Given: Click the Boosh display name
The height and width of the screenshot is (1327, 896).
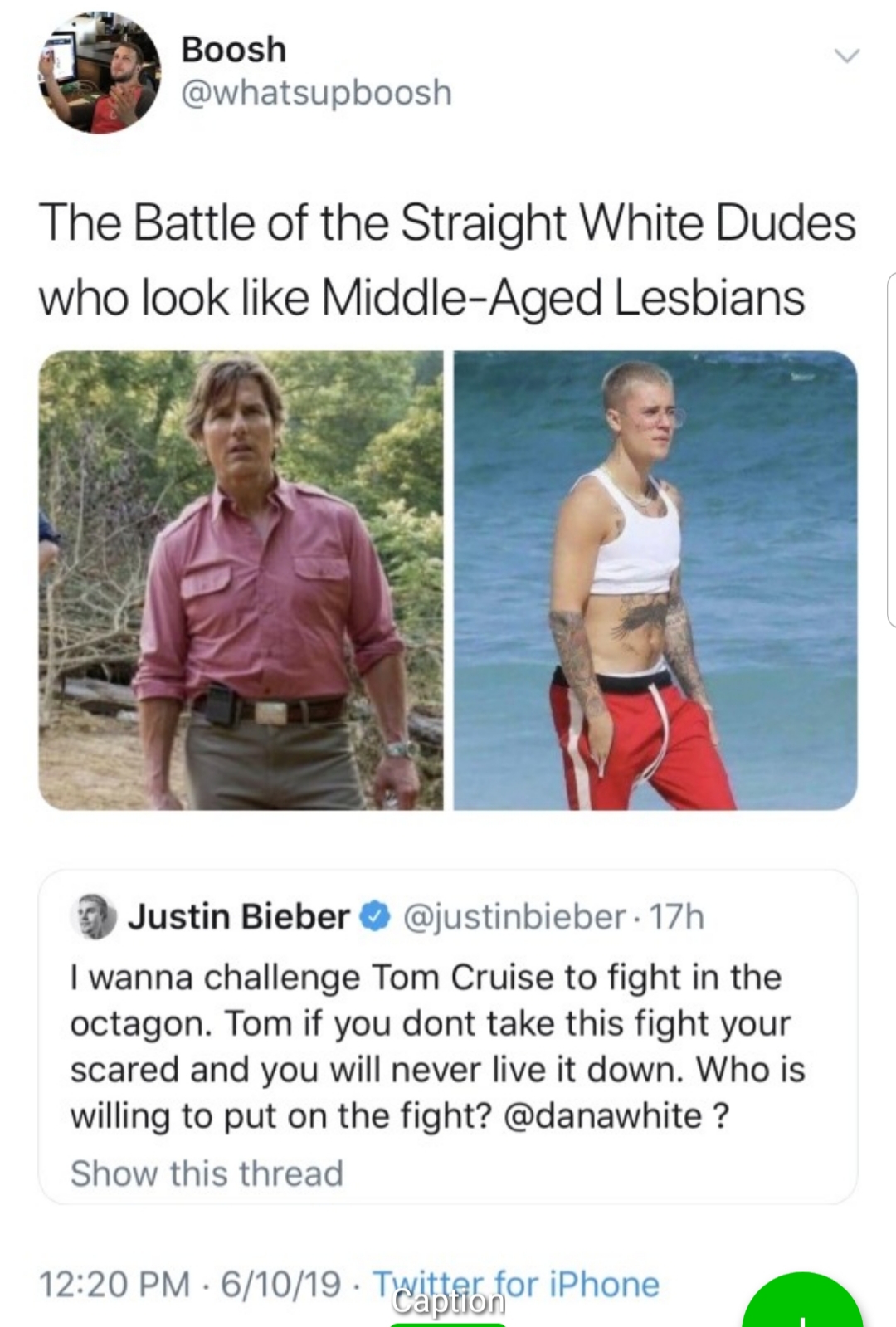Looking at the screenshot, I should tap(234, 49).
